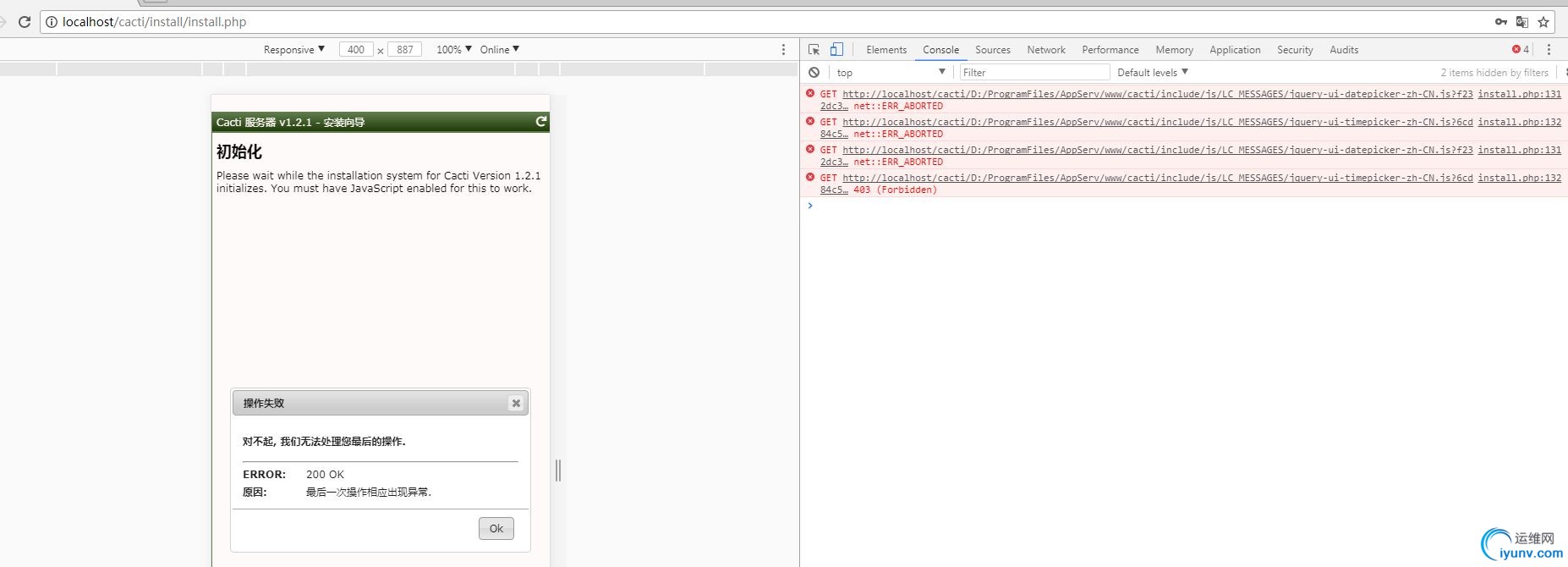The width and height of the screenshot is (1568, 567).
Task: Click the red error count badge
Action: tap(1521, 49)
